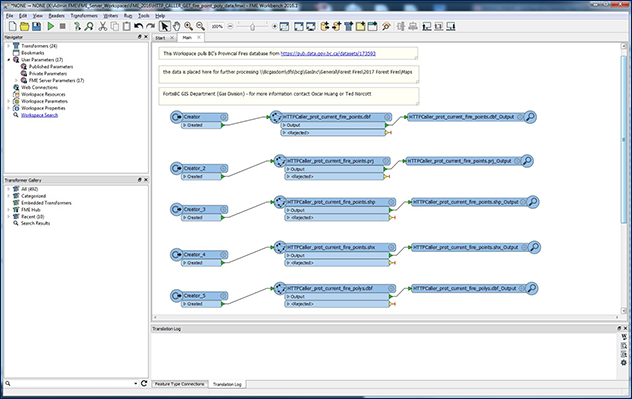The height and width of the screenshot is (399, 632).
Task: Open parameters gear on Creator_3 transformer
Action: click(x=223, y=209)
